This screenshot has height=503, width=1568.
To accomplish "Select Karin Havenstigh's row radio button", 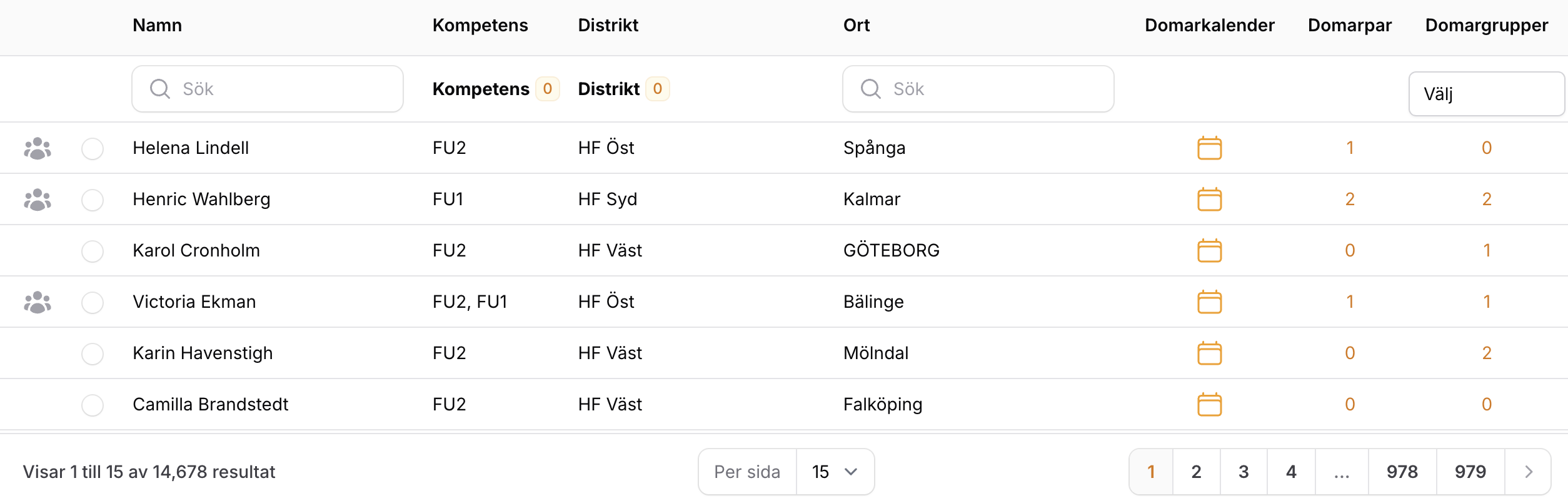I will coord(93,353).
